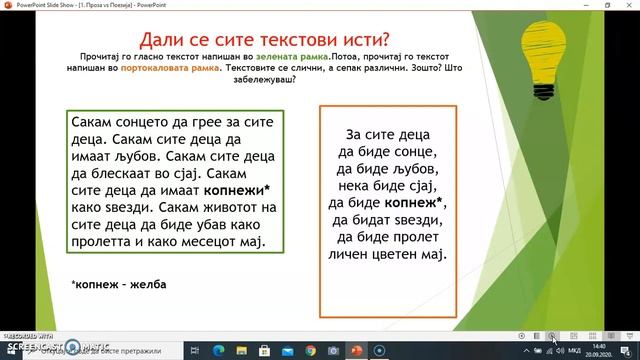640x360 pixels.
Task: Open the Mail app from the taskbar
Action: [x=287, y=351]
